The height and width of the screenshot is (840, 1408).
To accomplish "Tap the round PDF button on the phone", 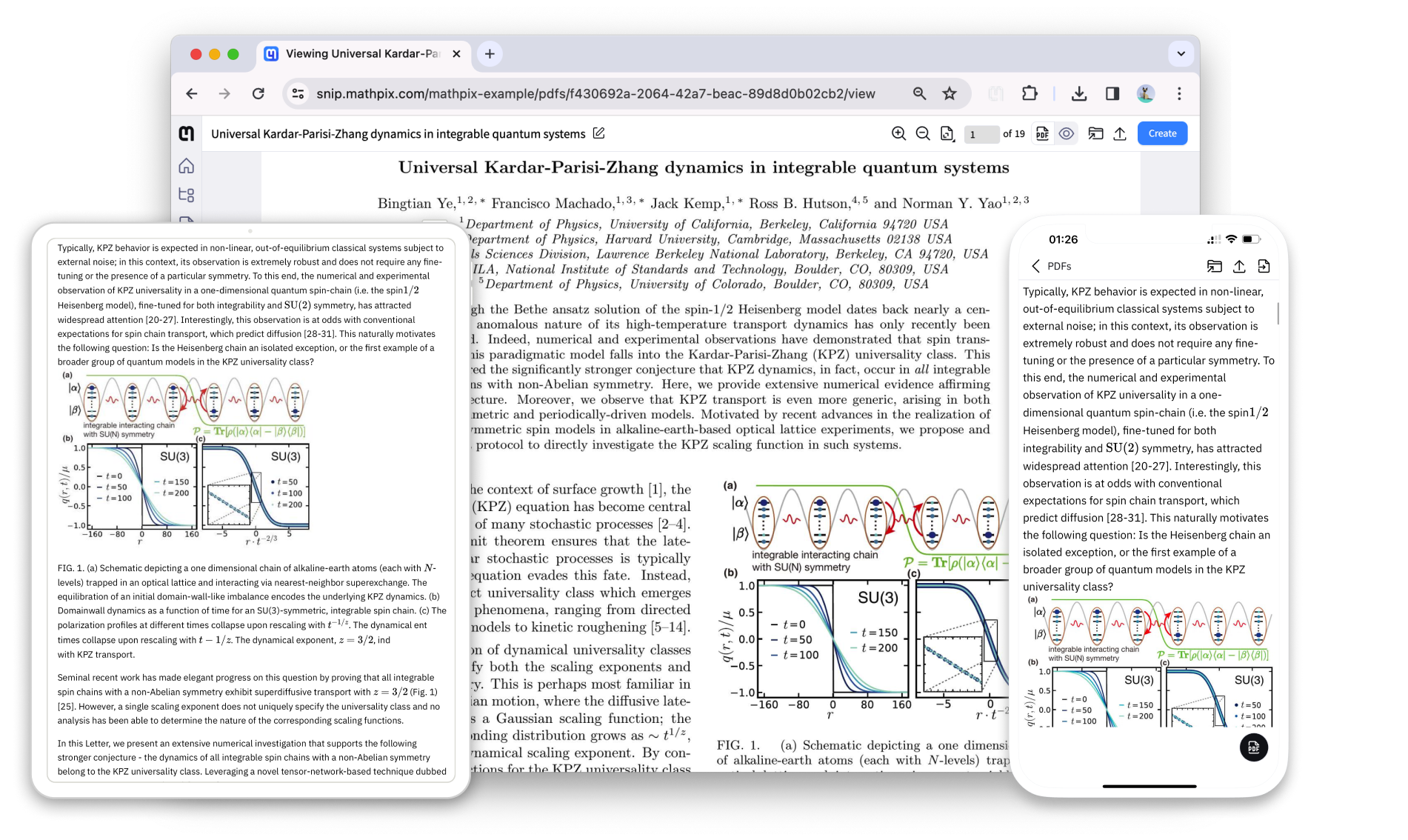I will pos(1253,747).
